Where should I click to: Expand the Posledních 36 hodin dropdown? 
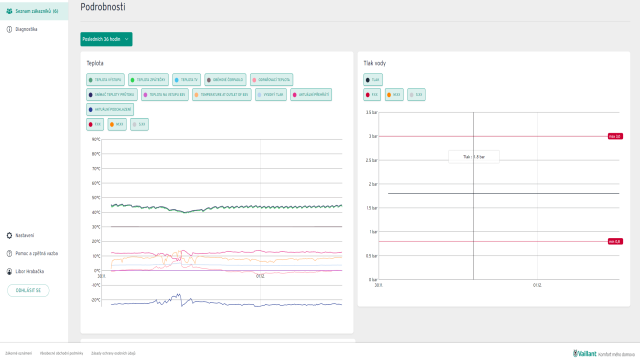(x=106, y=39)
